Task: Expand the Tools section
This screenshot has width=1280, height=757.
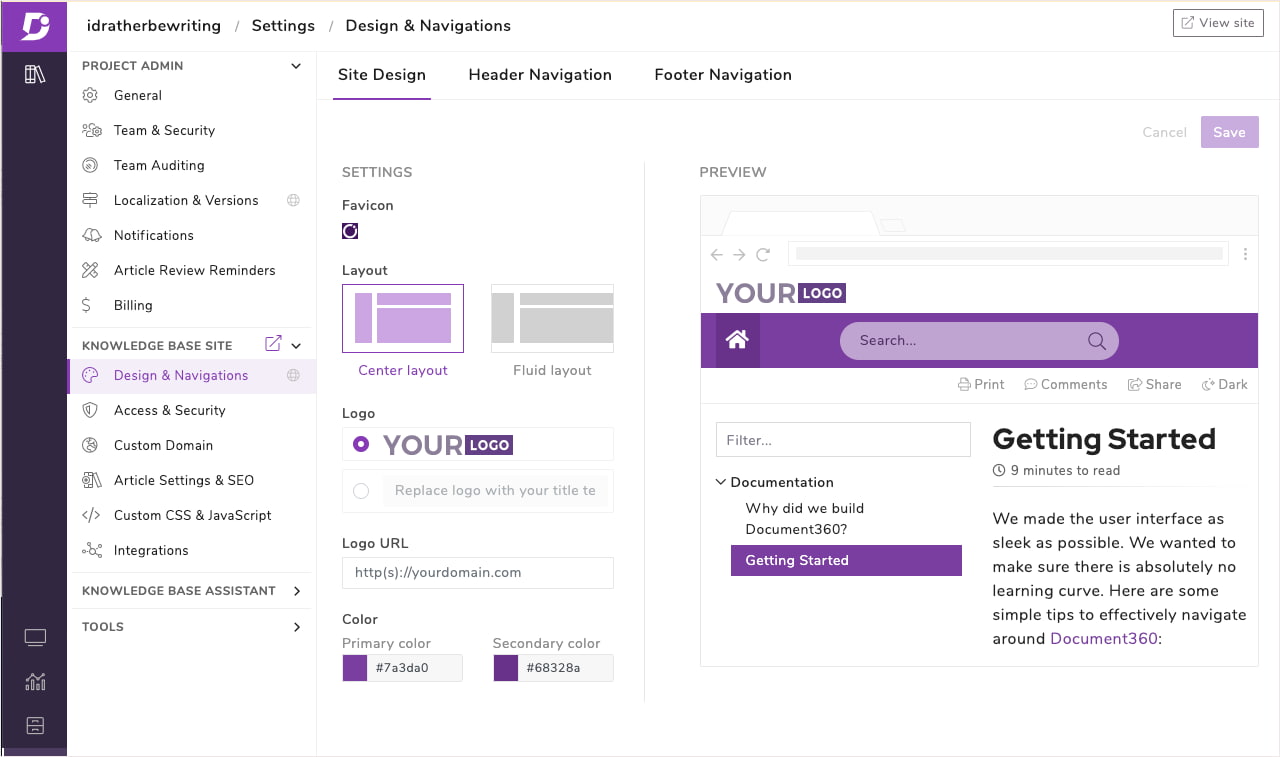Action: (296, 627)
